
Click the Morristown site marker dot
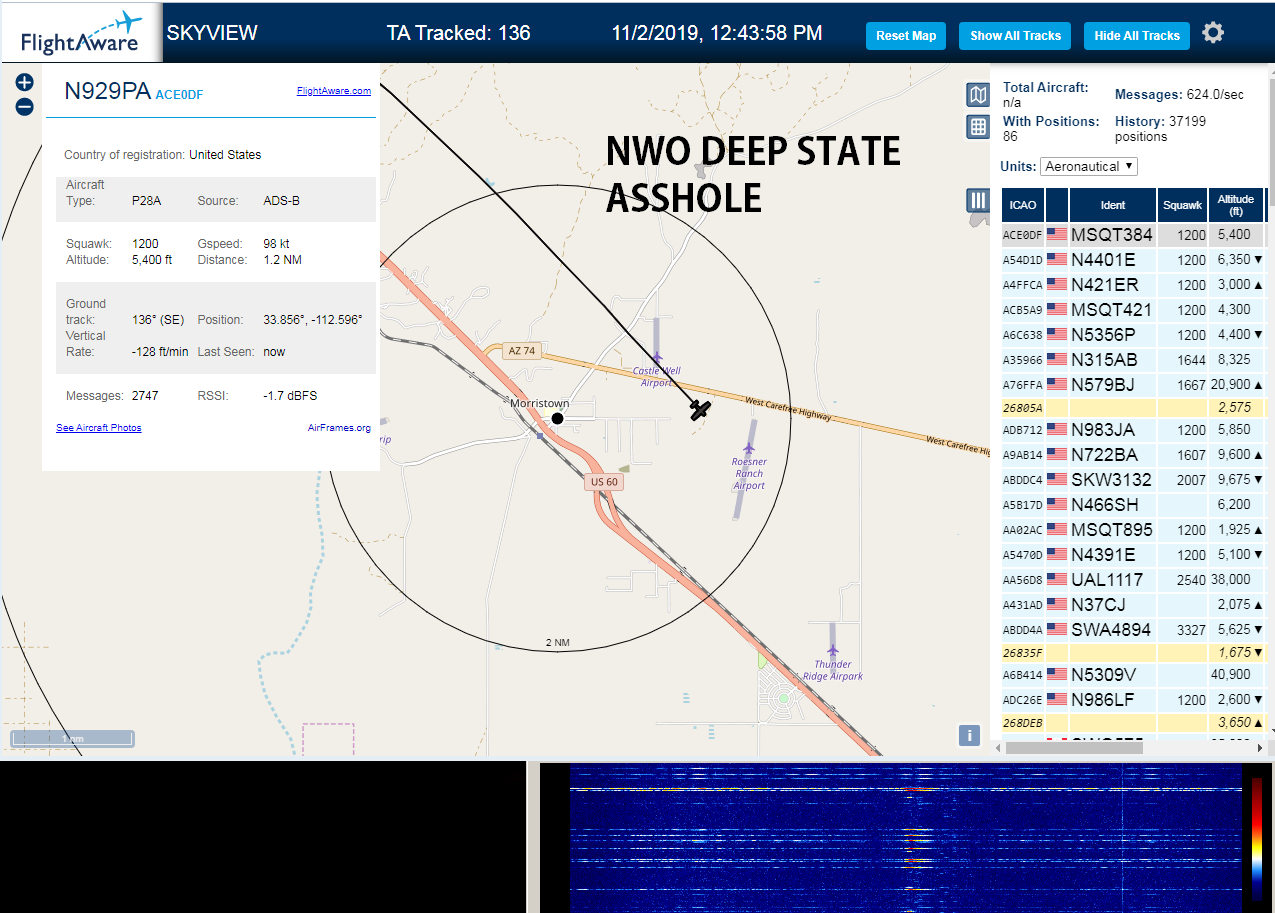558,418
